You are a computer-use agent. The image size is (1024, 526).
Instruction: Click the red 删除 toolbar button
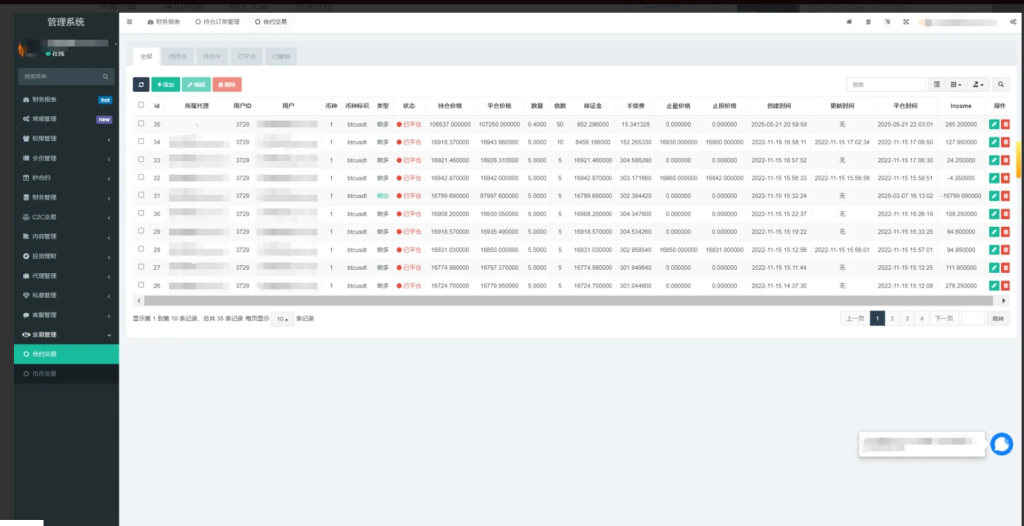227,84
